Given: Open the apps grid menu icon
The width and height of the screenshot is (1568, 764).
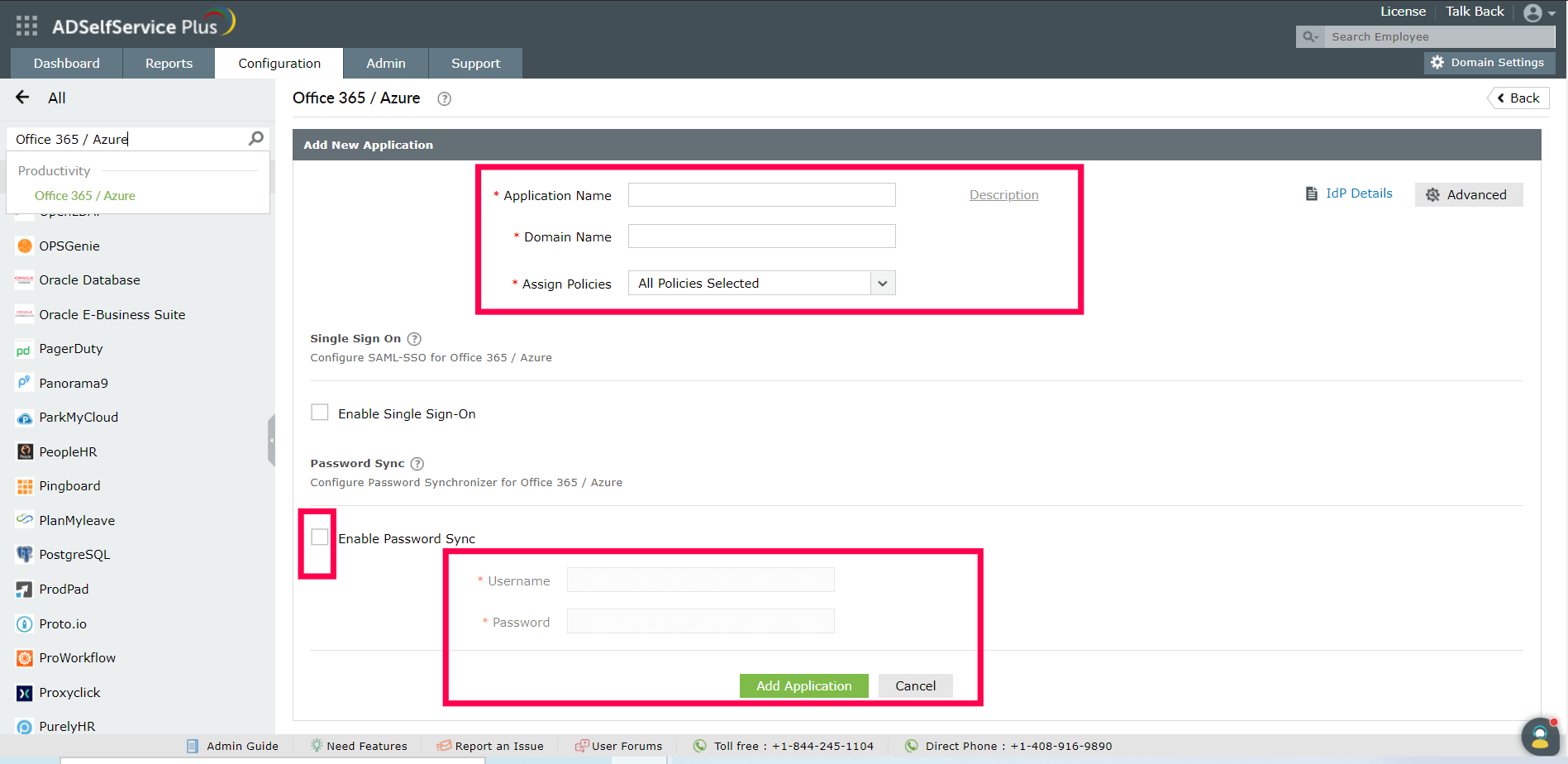Looking at the screenshot, I should point(26,26).
